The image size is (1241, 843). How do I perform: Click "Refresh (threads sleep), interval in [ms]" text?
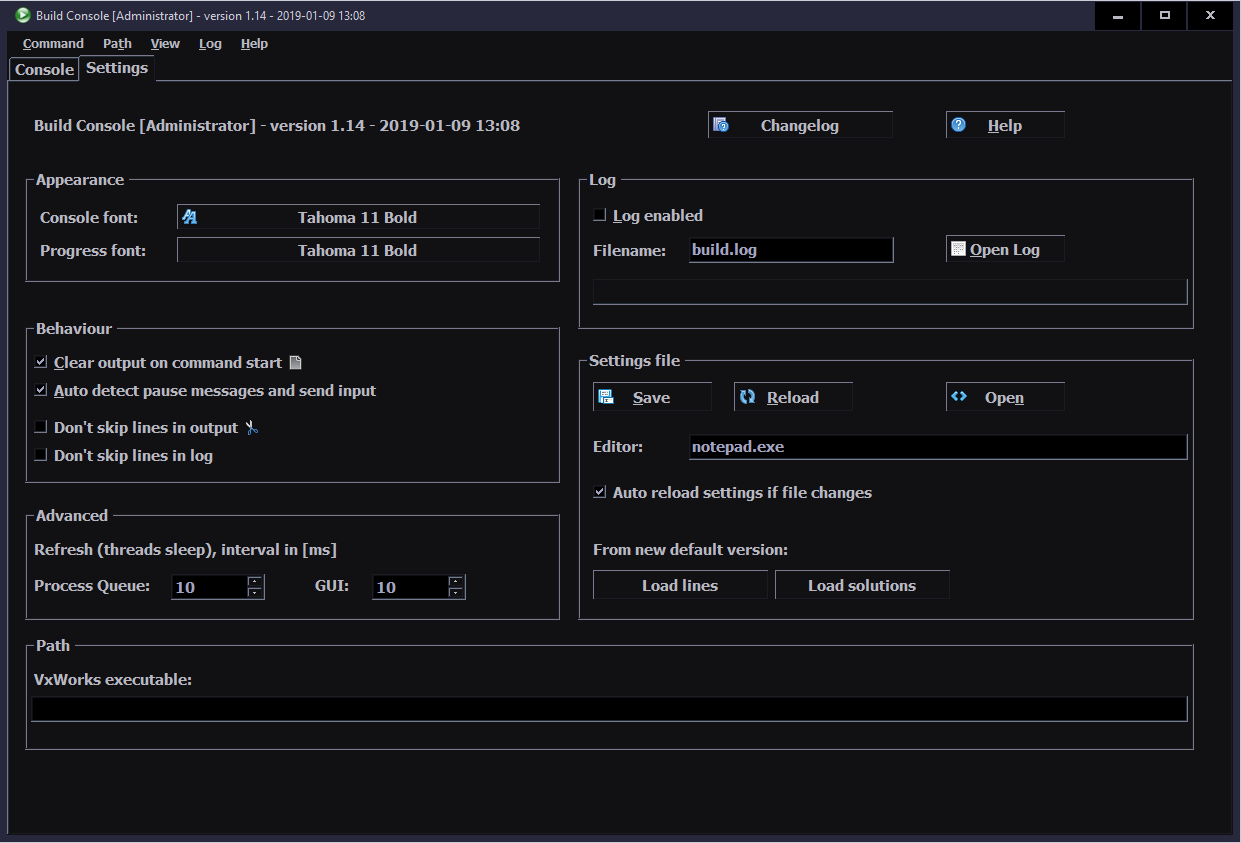tap(185, 549)
